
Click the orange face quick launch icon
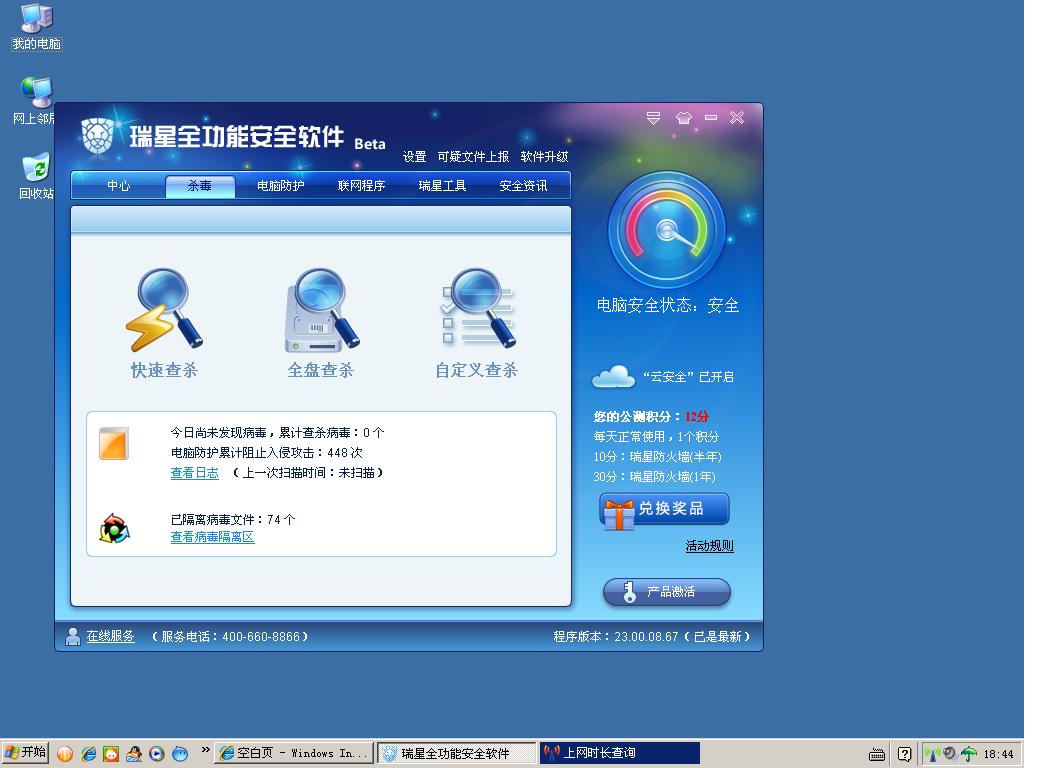111,753
